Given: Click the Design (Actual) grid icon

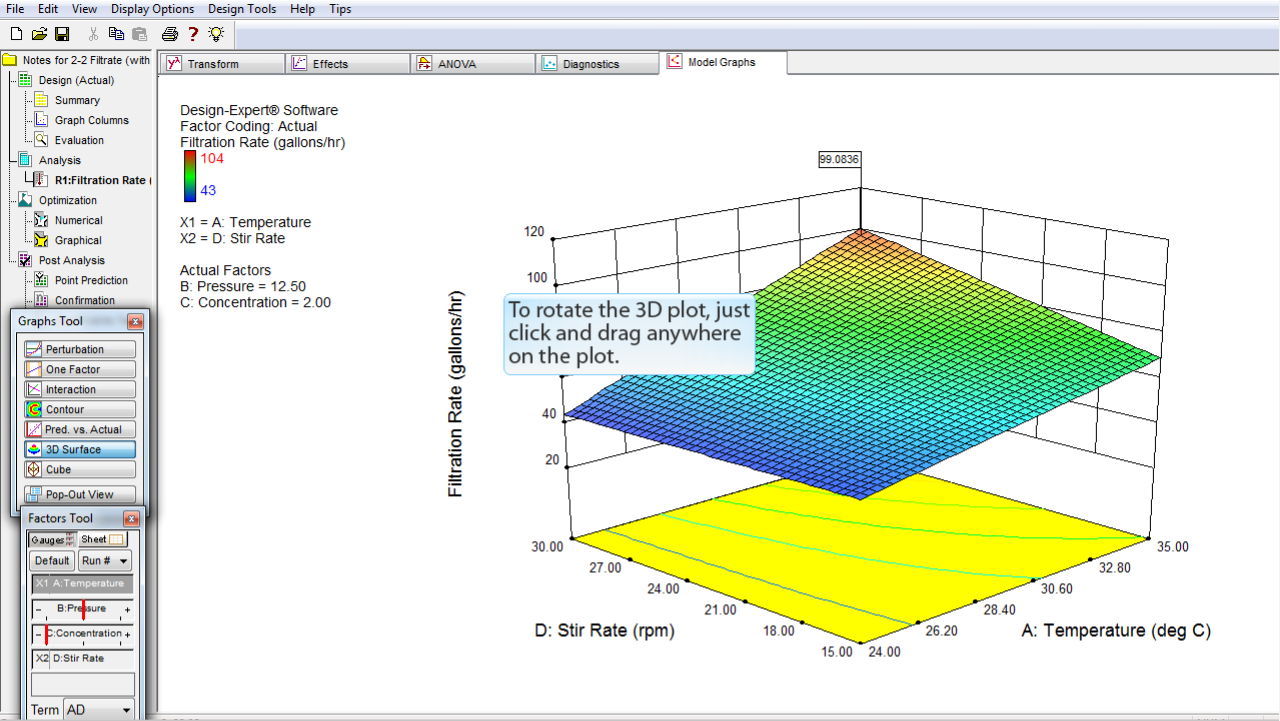Looking at the screenshot, I should click(26, 80).
